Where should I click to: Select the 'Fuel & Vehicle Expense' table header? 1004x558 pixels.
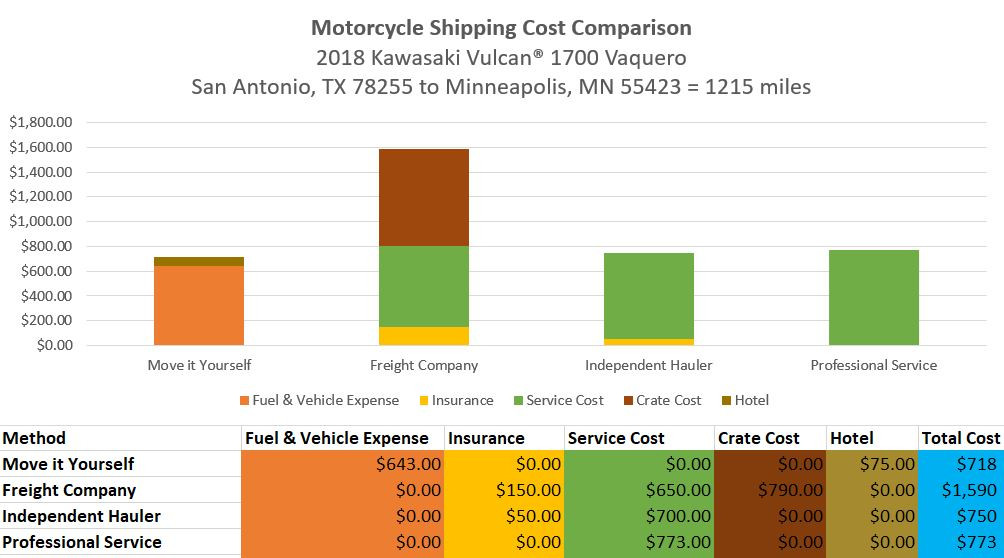343,438
